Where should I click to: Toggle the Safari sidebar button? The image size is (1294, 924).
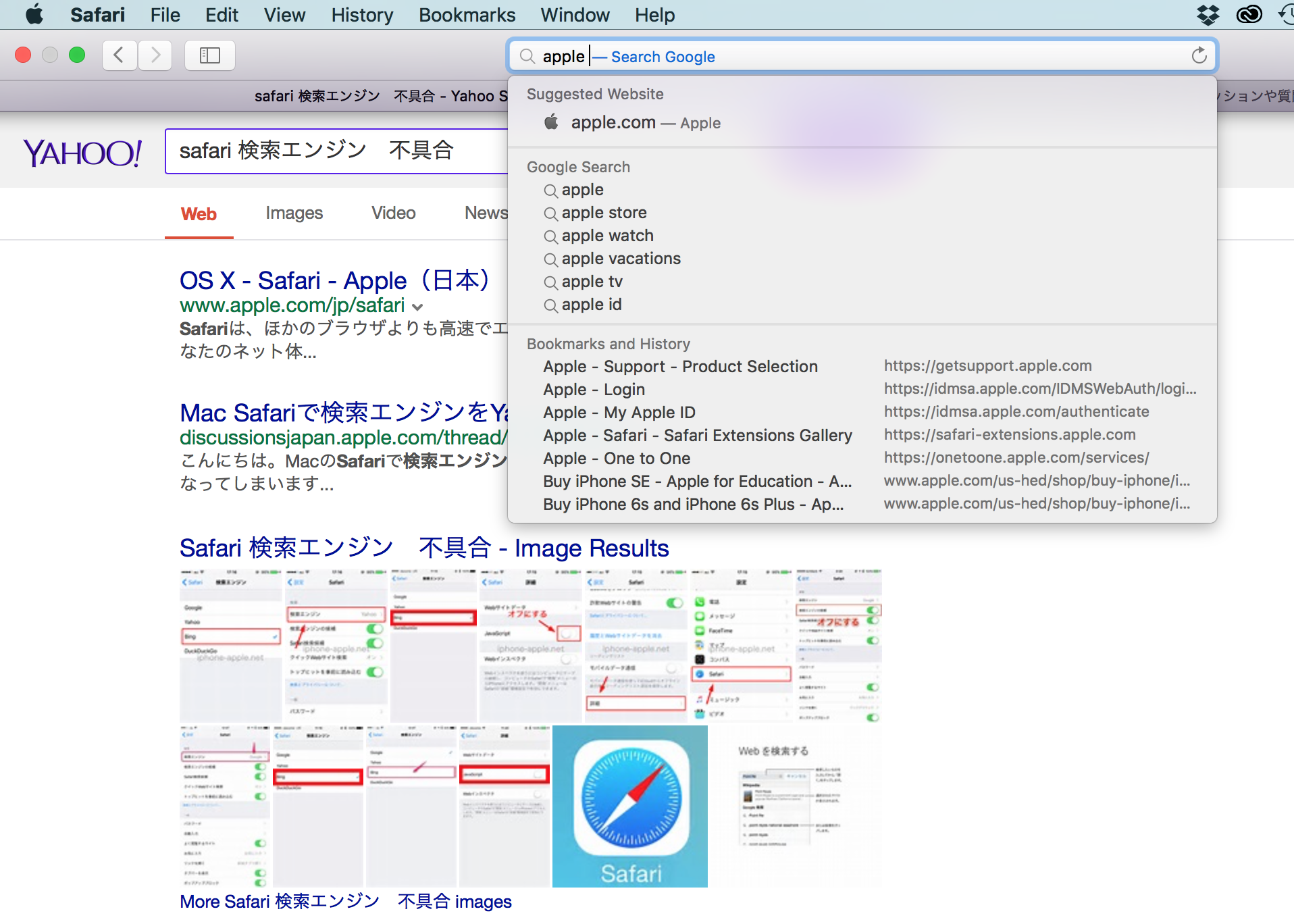(x=210, y=55)
